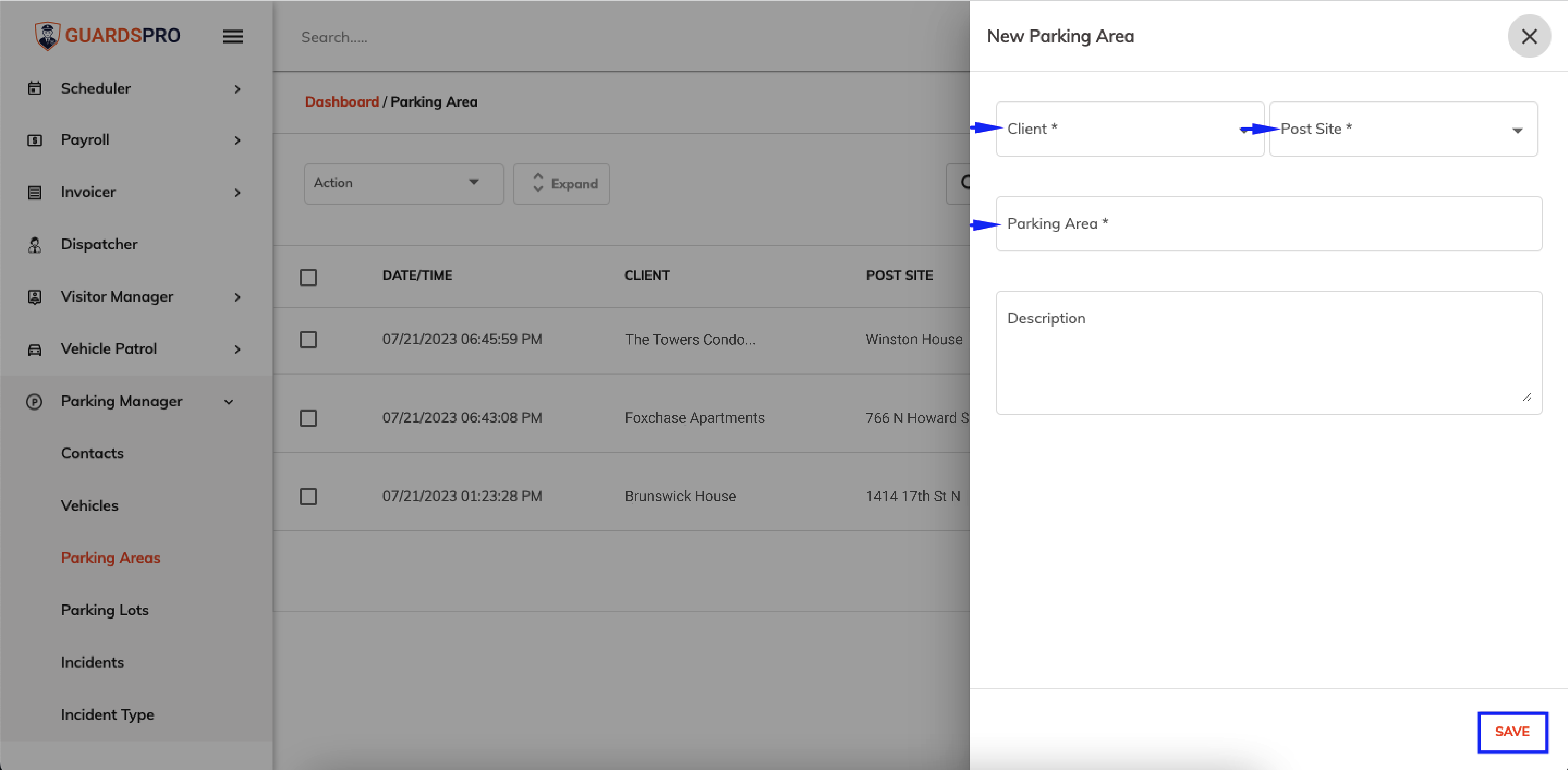Click 1414 17th St N cell
The width and height of the screenshot is (1568, 770).
coord(913,496)
